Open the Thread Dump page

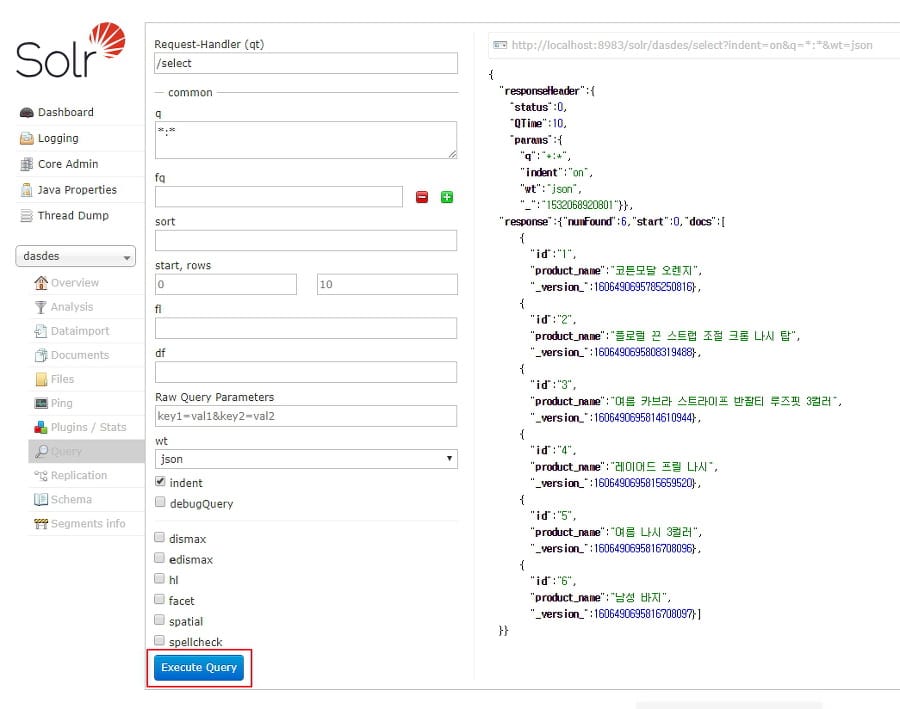pos(72,216)
